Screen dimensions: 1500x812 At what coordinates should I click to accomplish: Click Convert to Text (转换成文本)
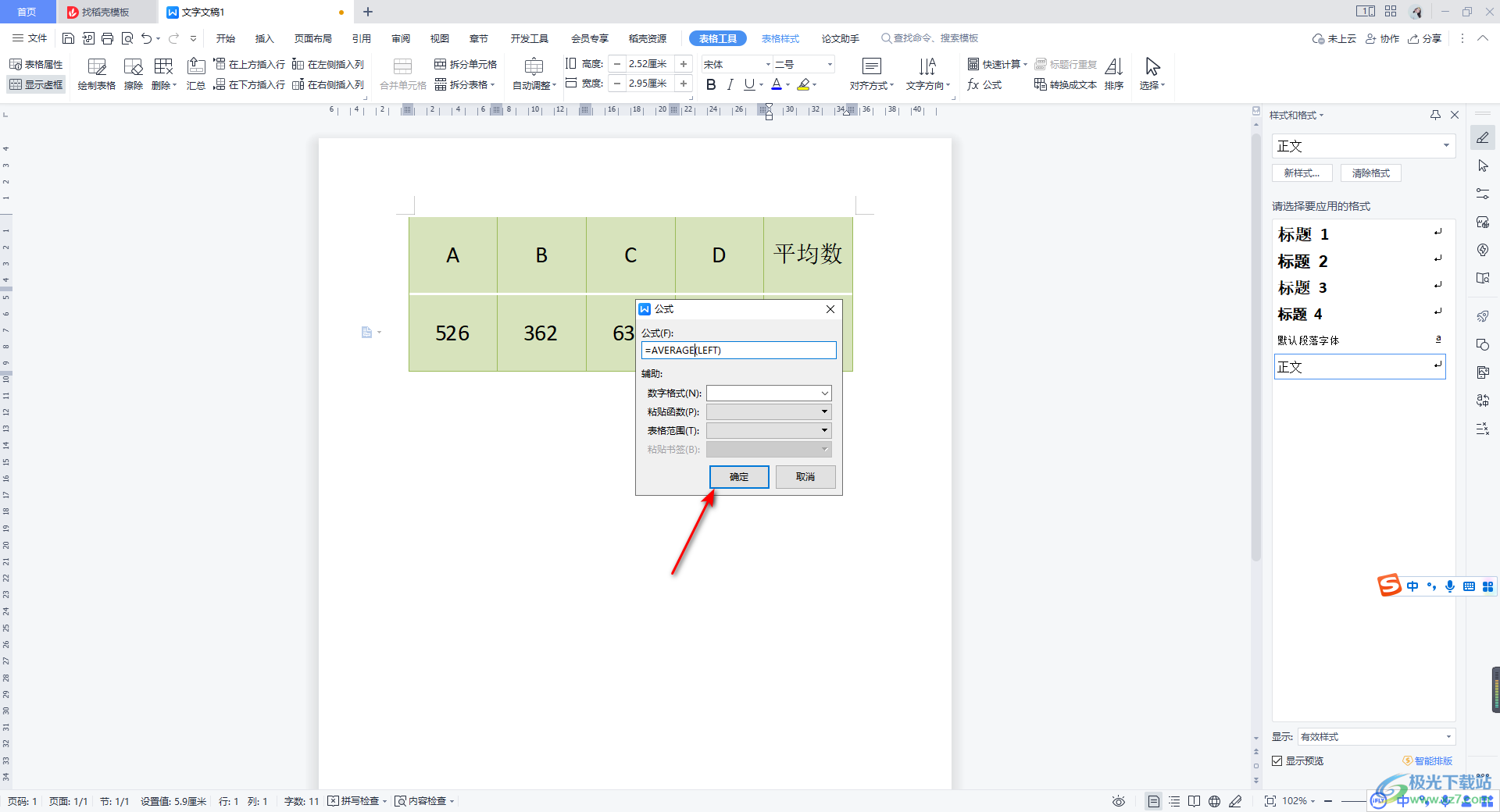pyautogui.click(x=1066, y=84)
